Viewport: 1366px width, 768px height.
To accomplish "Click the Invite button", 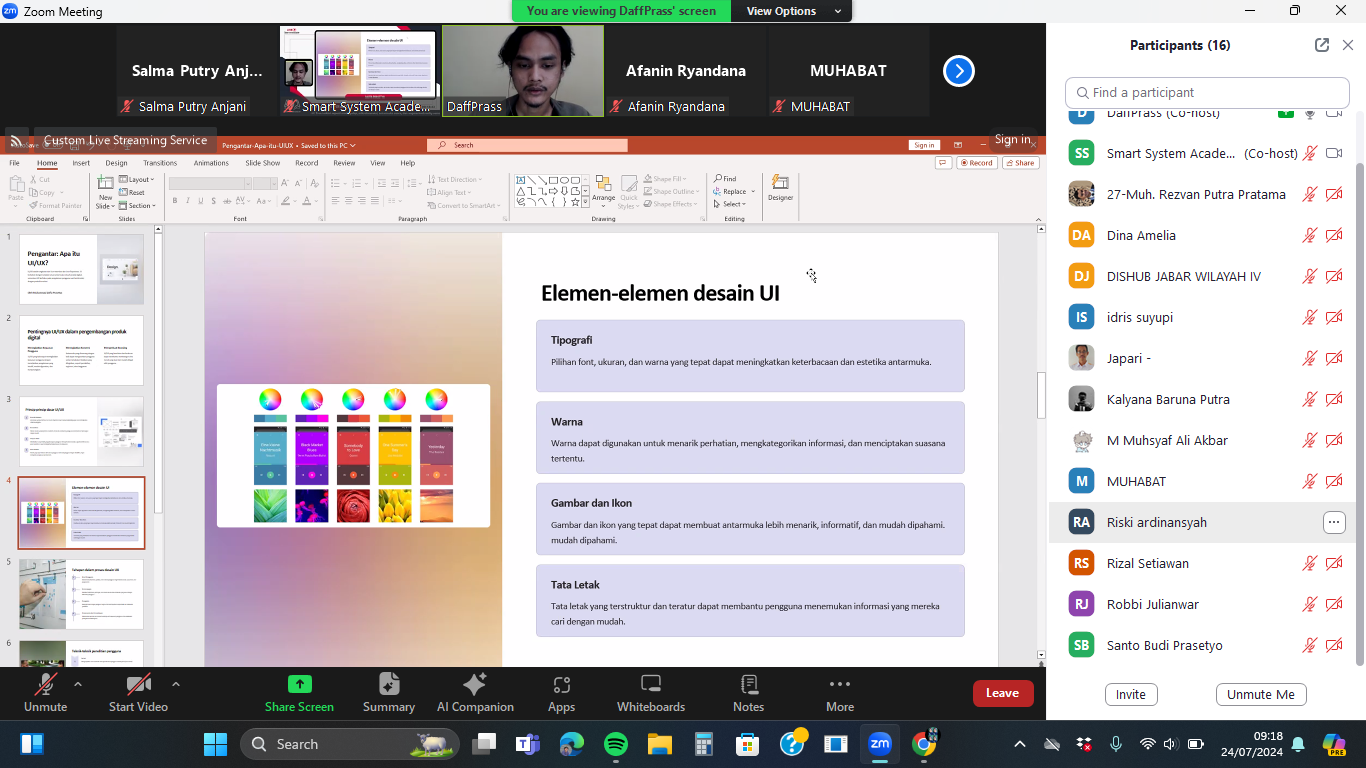I will click(1131, 694).
